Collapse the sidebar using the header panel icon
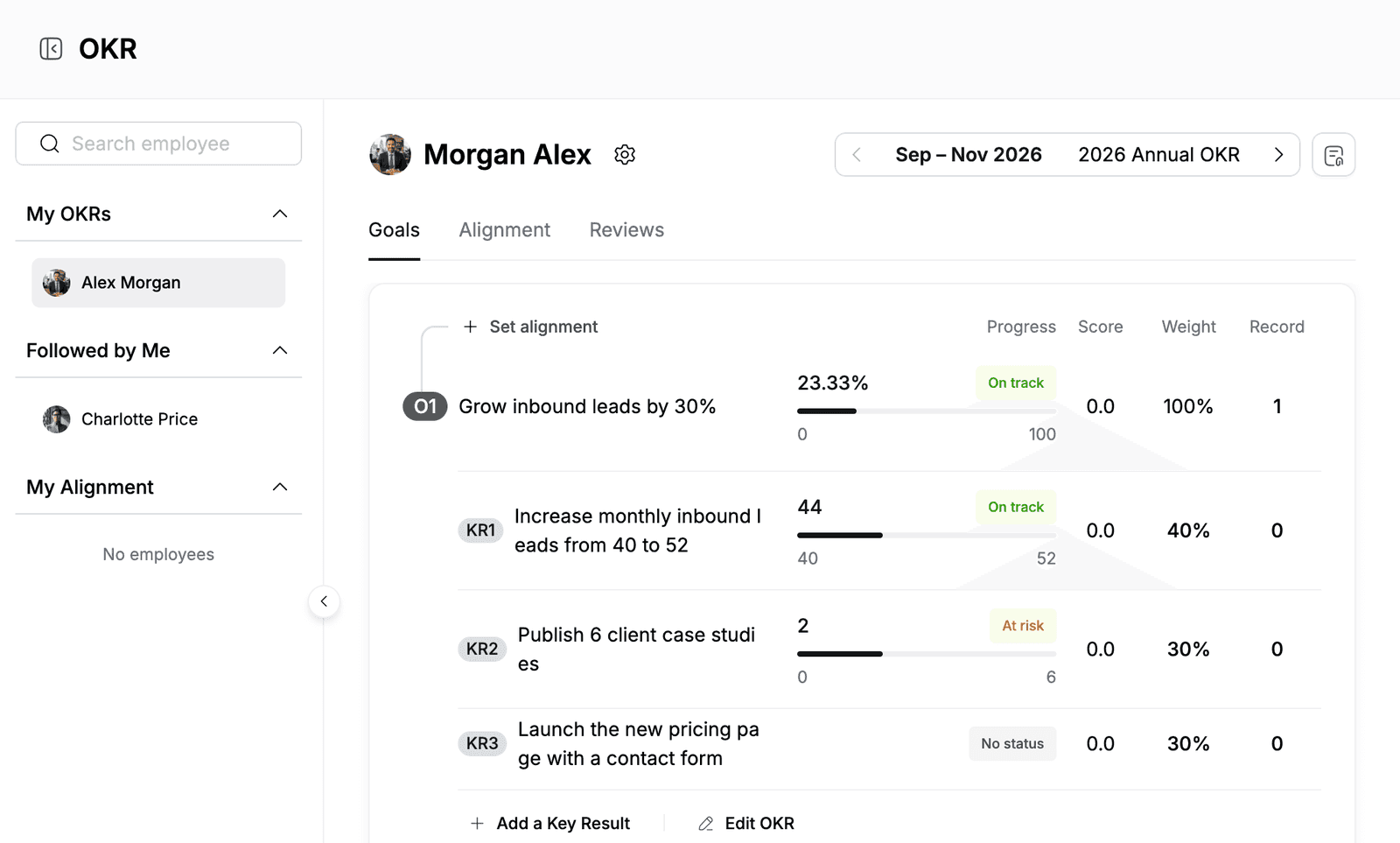The width and height of the screenshot is (1400, 843). pyautogui.click(x=51, y=49)
